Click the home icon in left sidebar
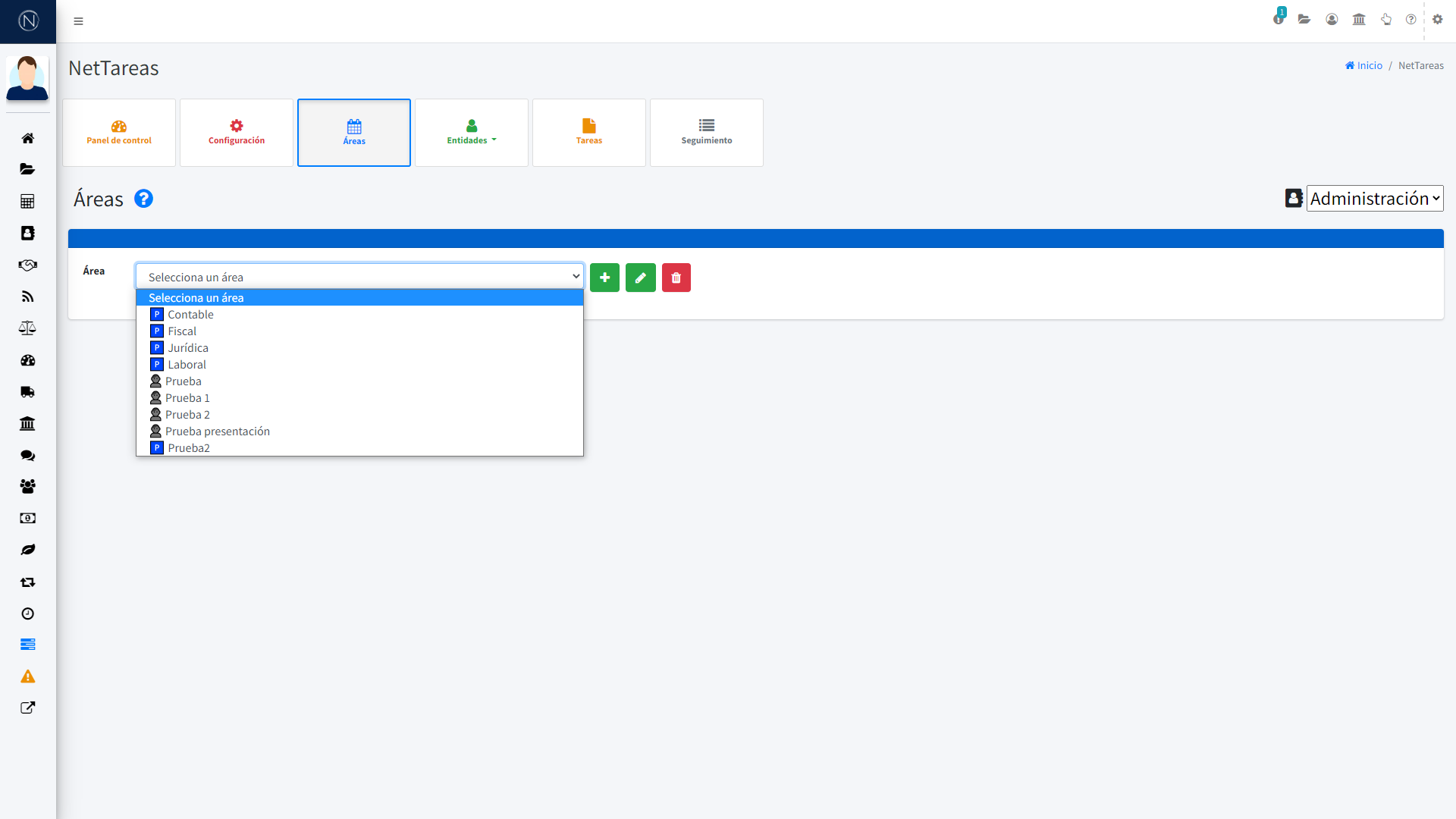Screen dimensions: 1456x819 27,138
